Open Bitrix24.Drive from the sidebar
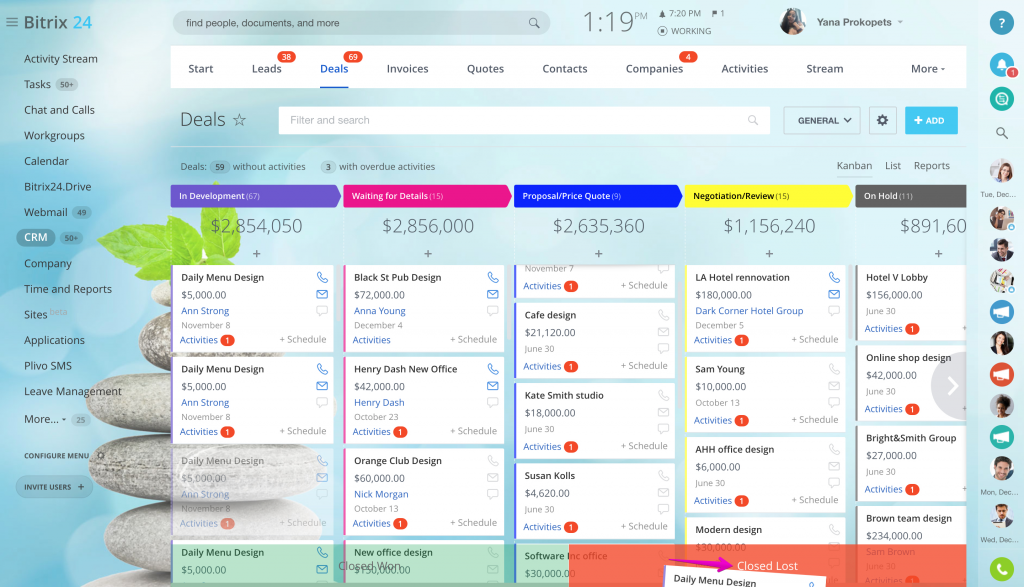This screenshot has height=587, width=1024. 57,187
